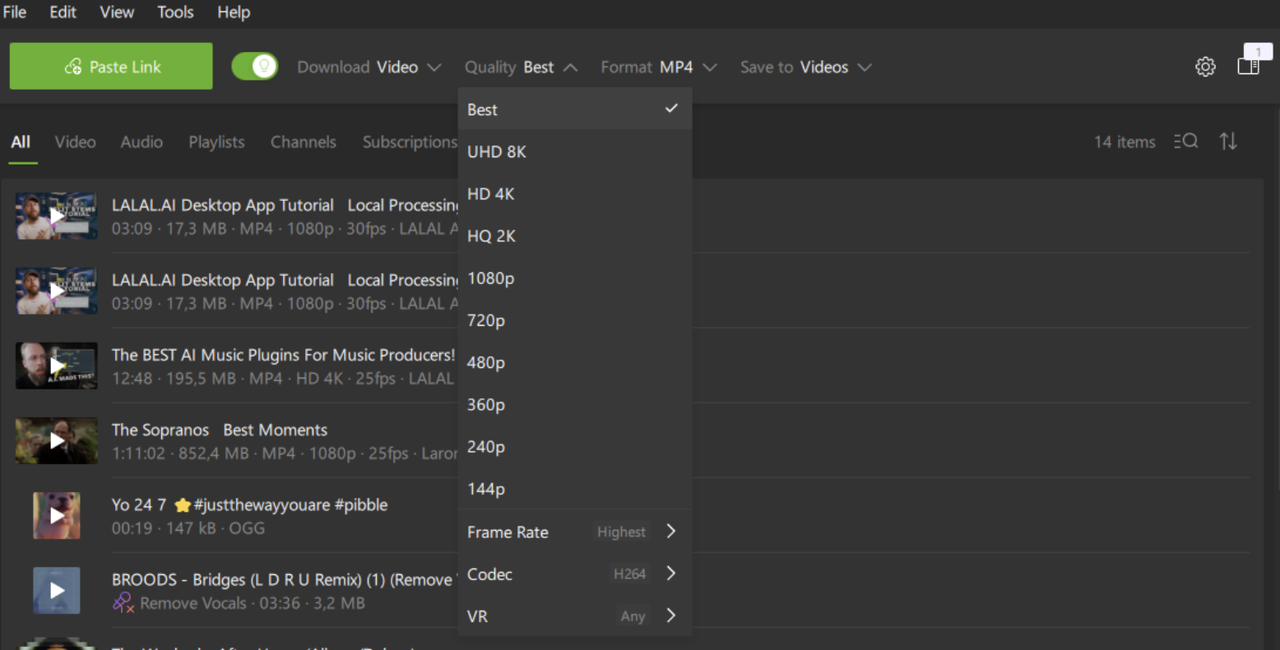
Task: Toggle the green smart mode switch
Action: click(255, 67)
